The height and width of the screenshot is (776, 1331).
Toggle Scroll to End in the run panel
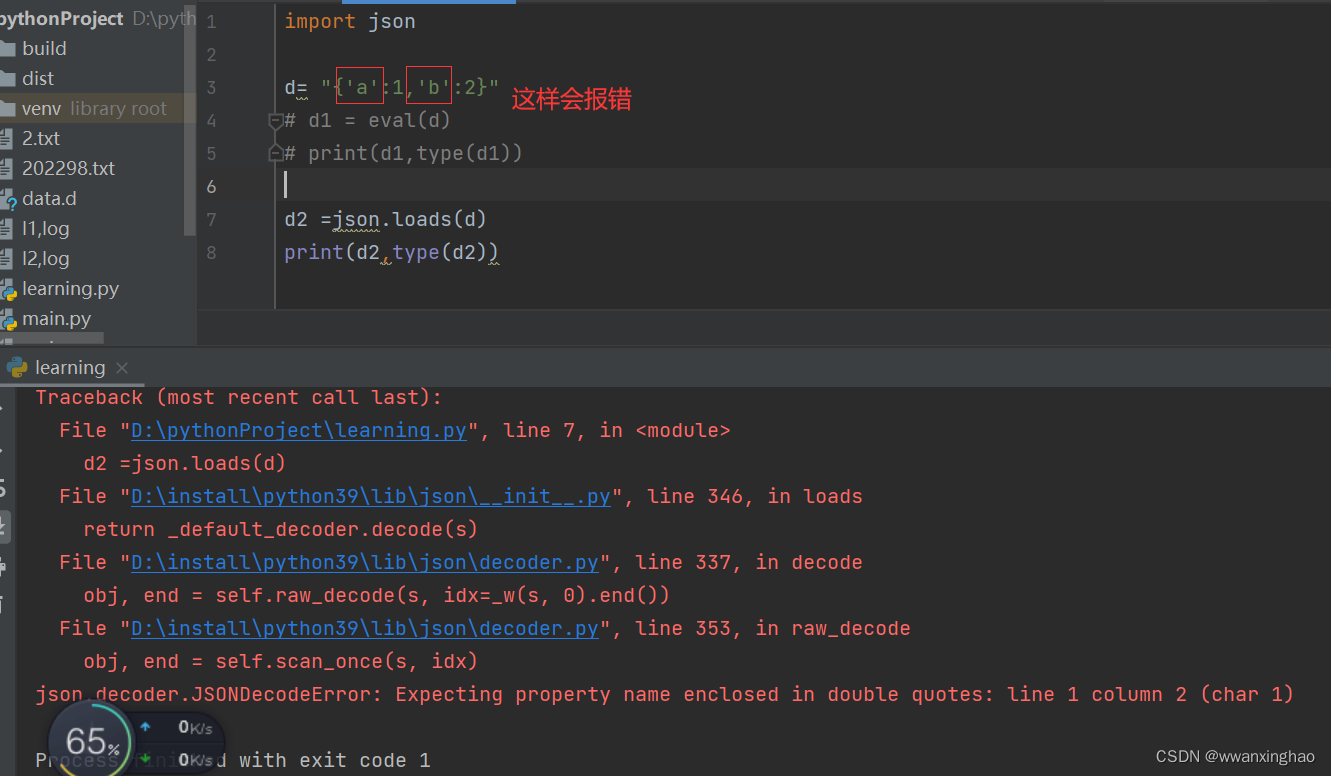click(3, 527)
